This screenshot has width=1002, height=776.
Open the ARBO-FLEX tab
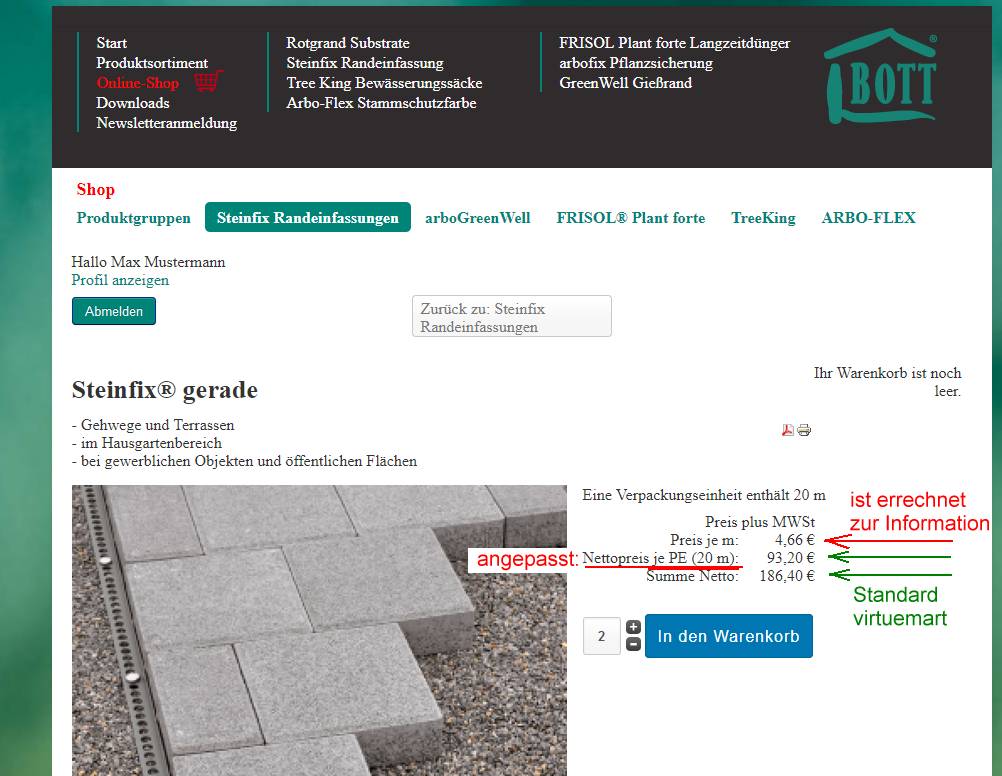tap(868, 218)
